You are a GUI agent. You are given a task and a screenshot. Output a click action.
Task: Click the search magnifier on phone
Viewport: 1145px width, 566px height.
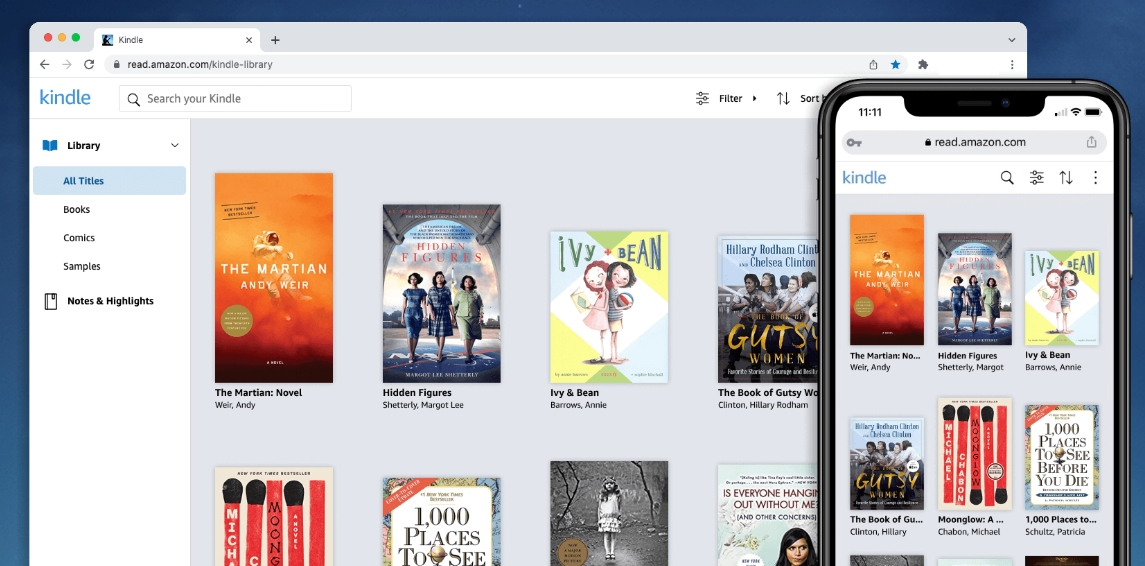pyautogui.click(x=1007, y=177)
